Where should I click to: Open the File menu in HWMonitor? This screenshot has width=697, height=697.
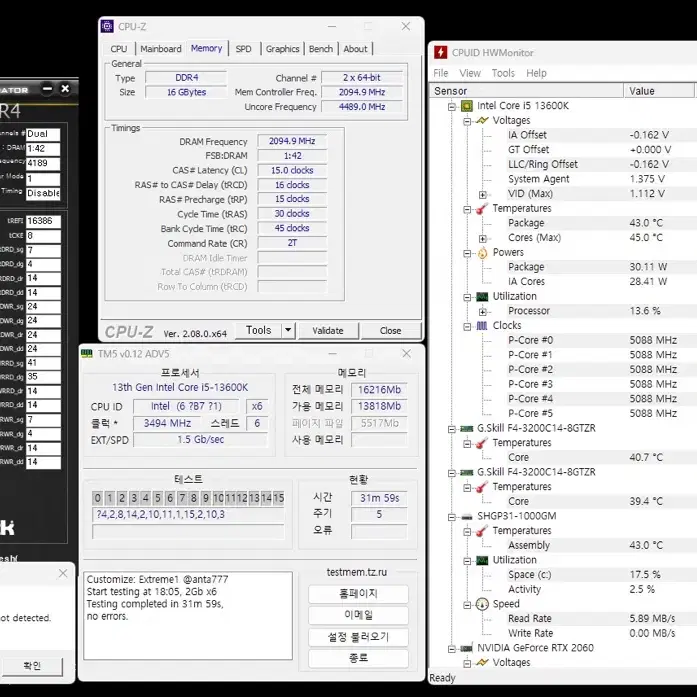coord(441,73)
